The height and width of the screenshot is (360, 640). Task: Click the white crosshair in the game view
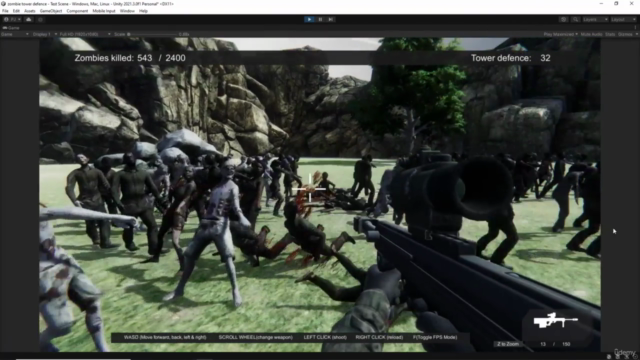click(x=309, y=189)
